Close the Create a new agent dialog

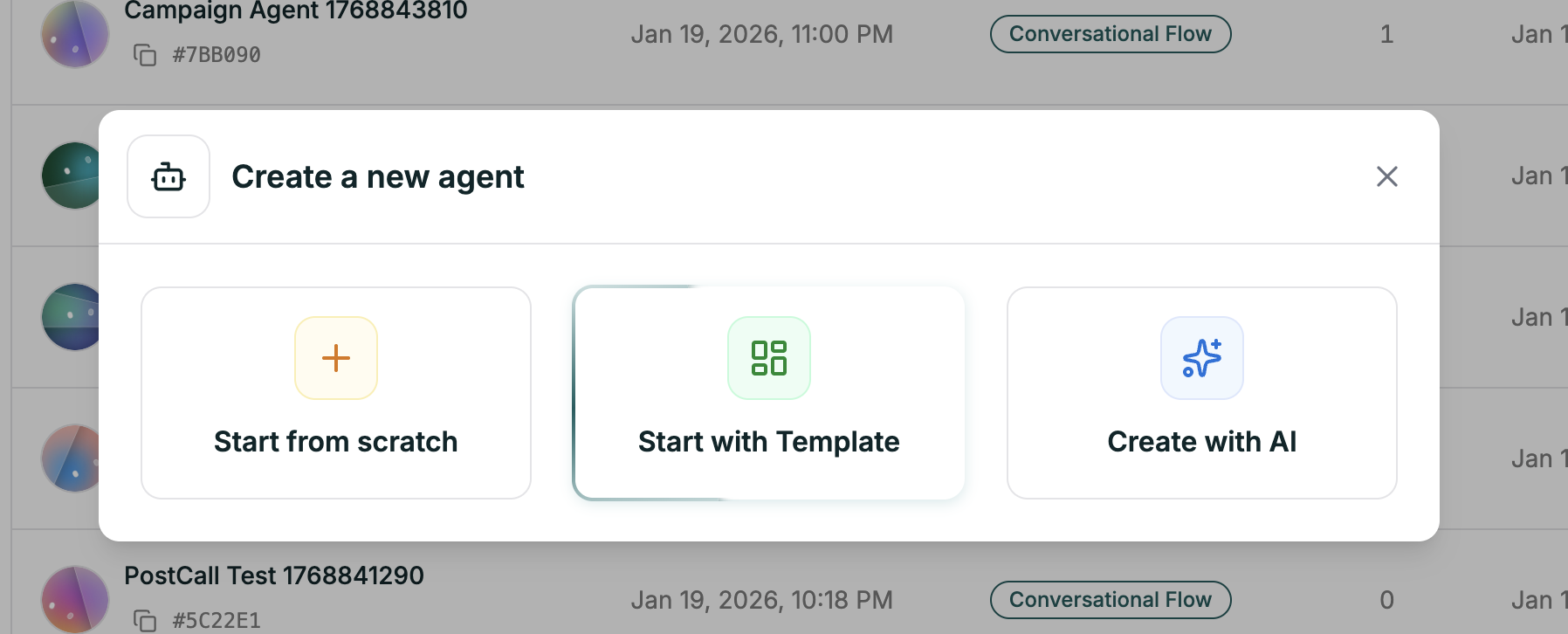(x=1387, y=176)
